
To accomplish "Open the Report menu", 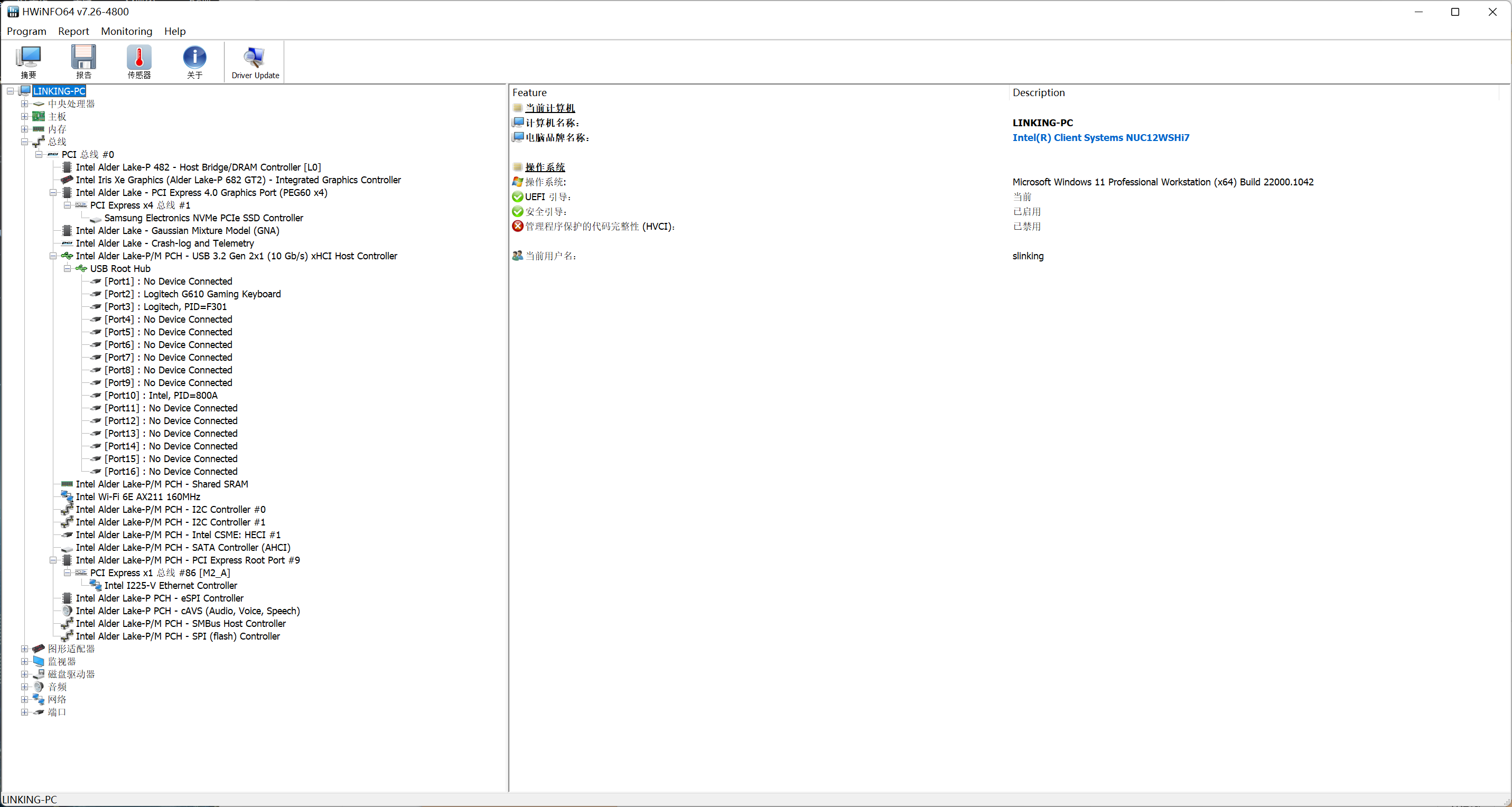I will [73, 31].
